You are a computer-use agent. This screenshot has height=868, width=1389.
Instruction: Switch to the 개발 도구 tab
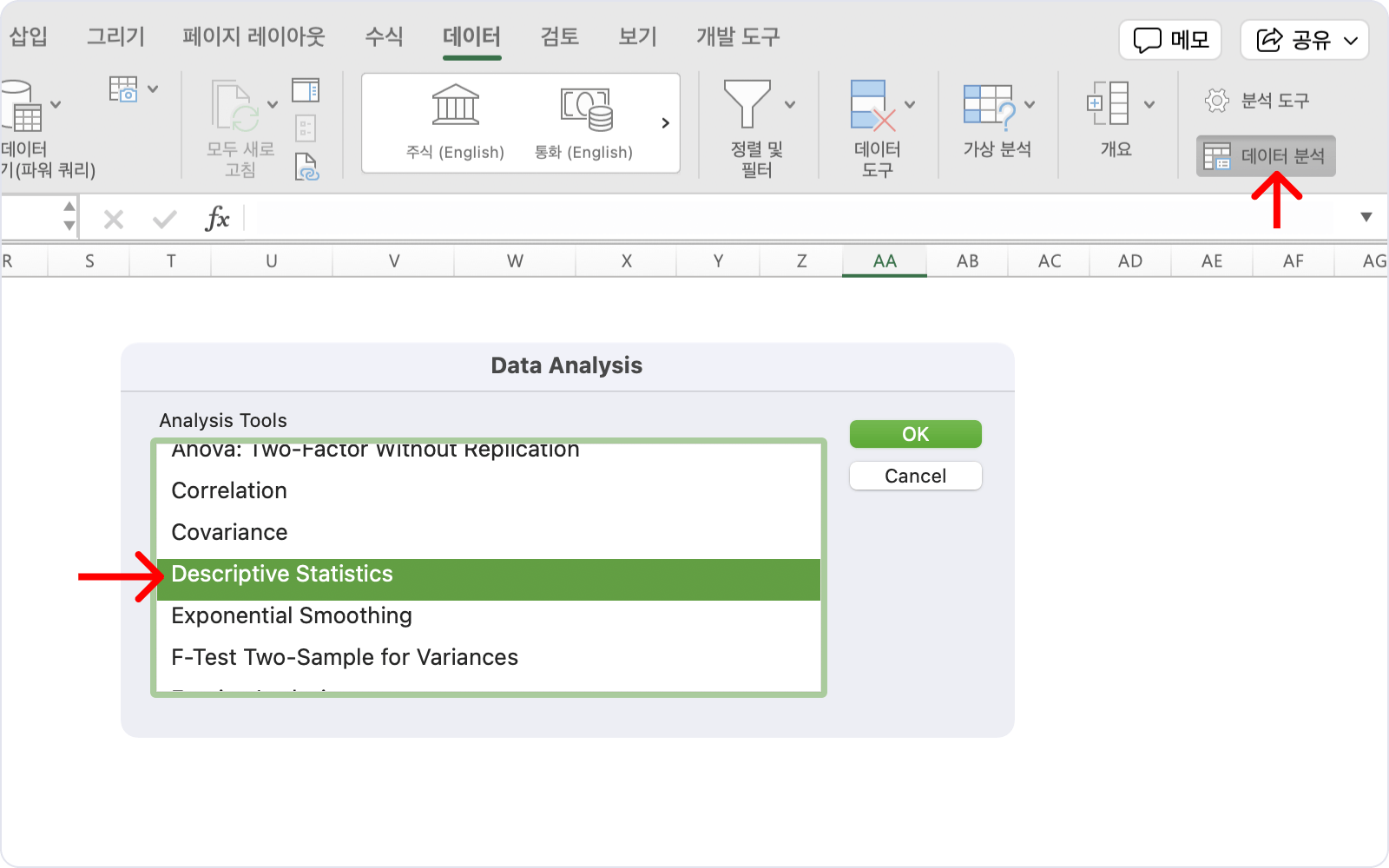pos(738,36)
